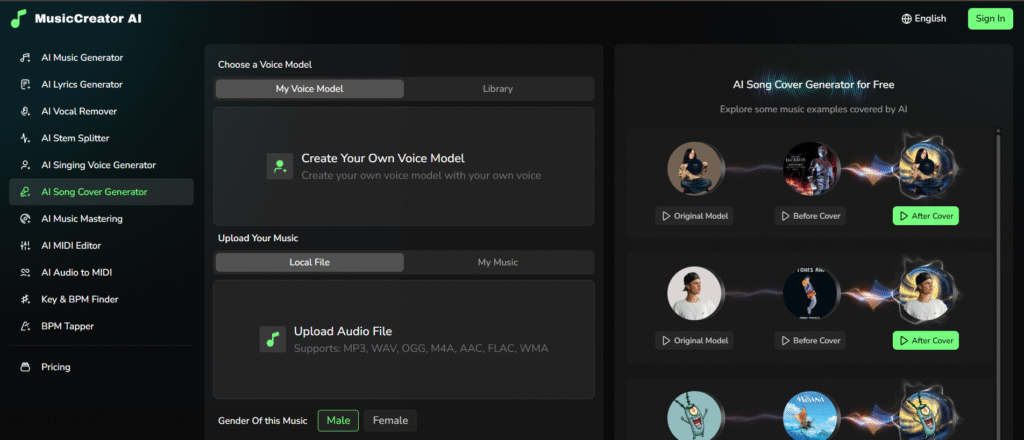Open the AI Music Mastering icon
The image size is (1024, 440).
tap(25, 219)
